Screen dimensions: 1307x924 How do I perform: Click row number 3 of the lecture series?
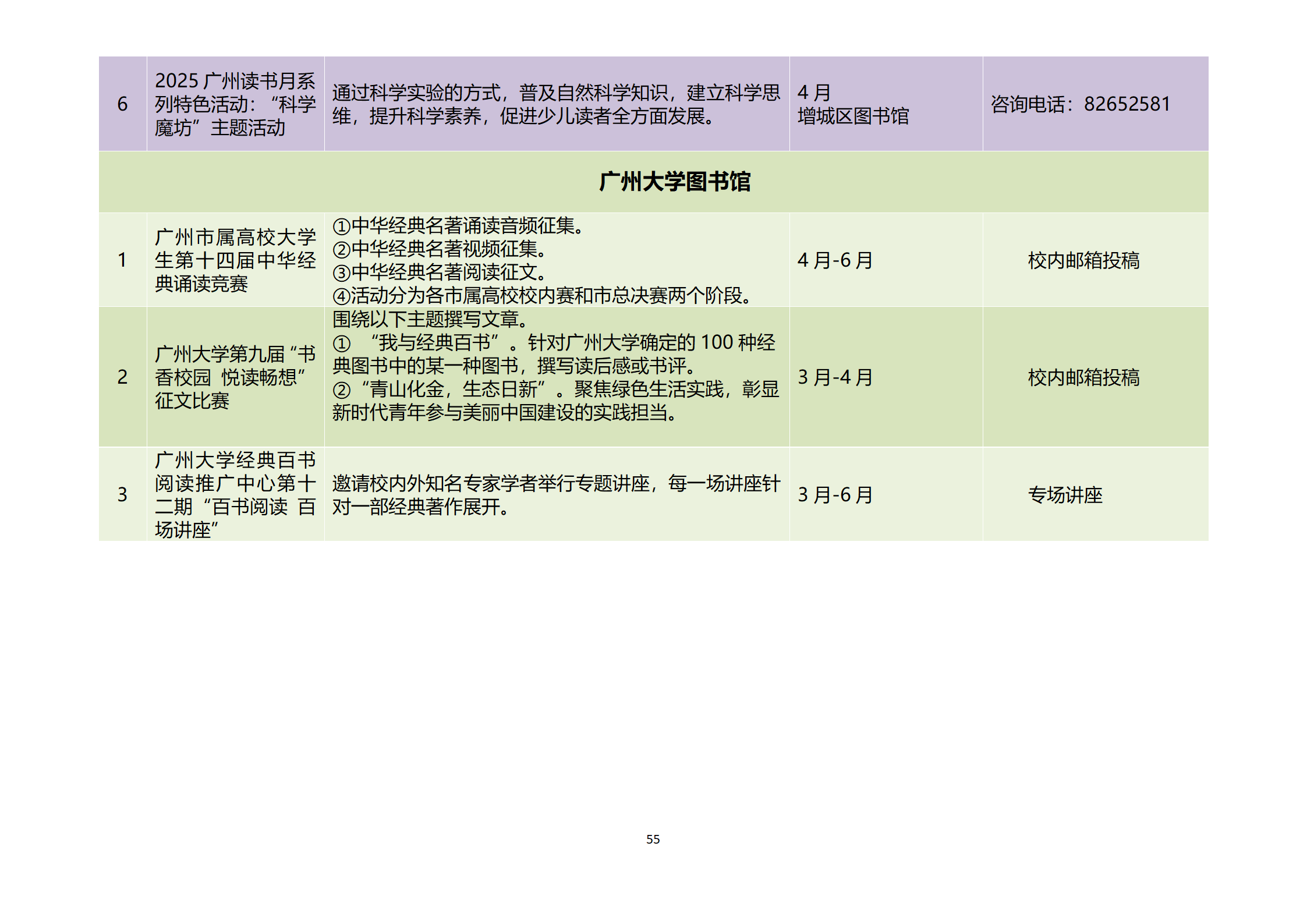point(122,495)
